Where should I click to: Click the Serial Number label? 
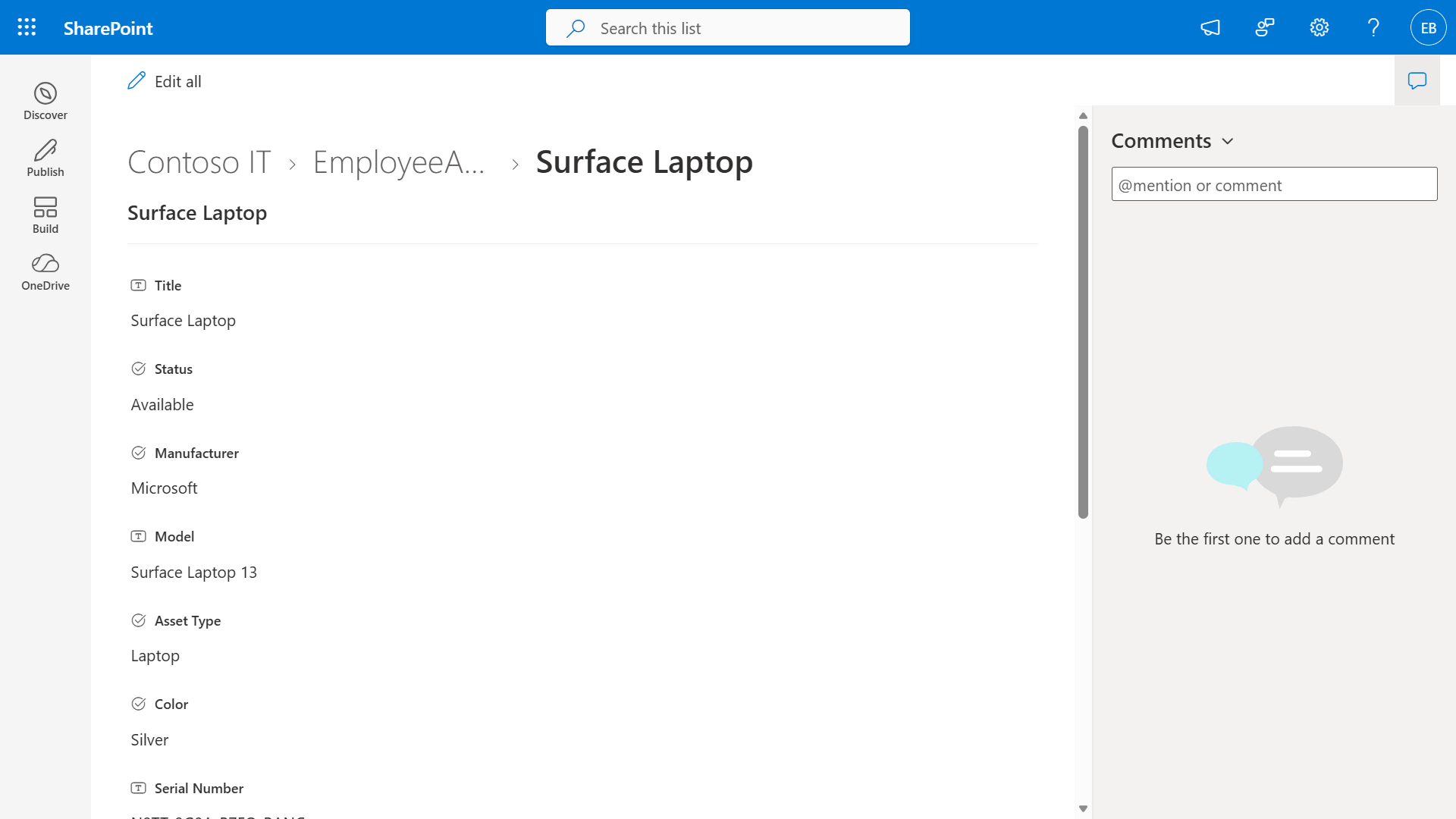point(199,789)
